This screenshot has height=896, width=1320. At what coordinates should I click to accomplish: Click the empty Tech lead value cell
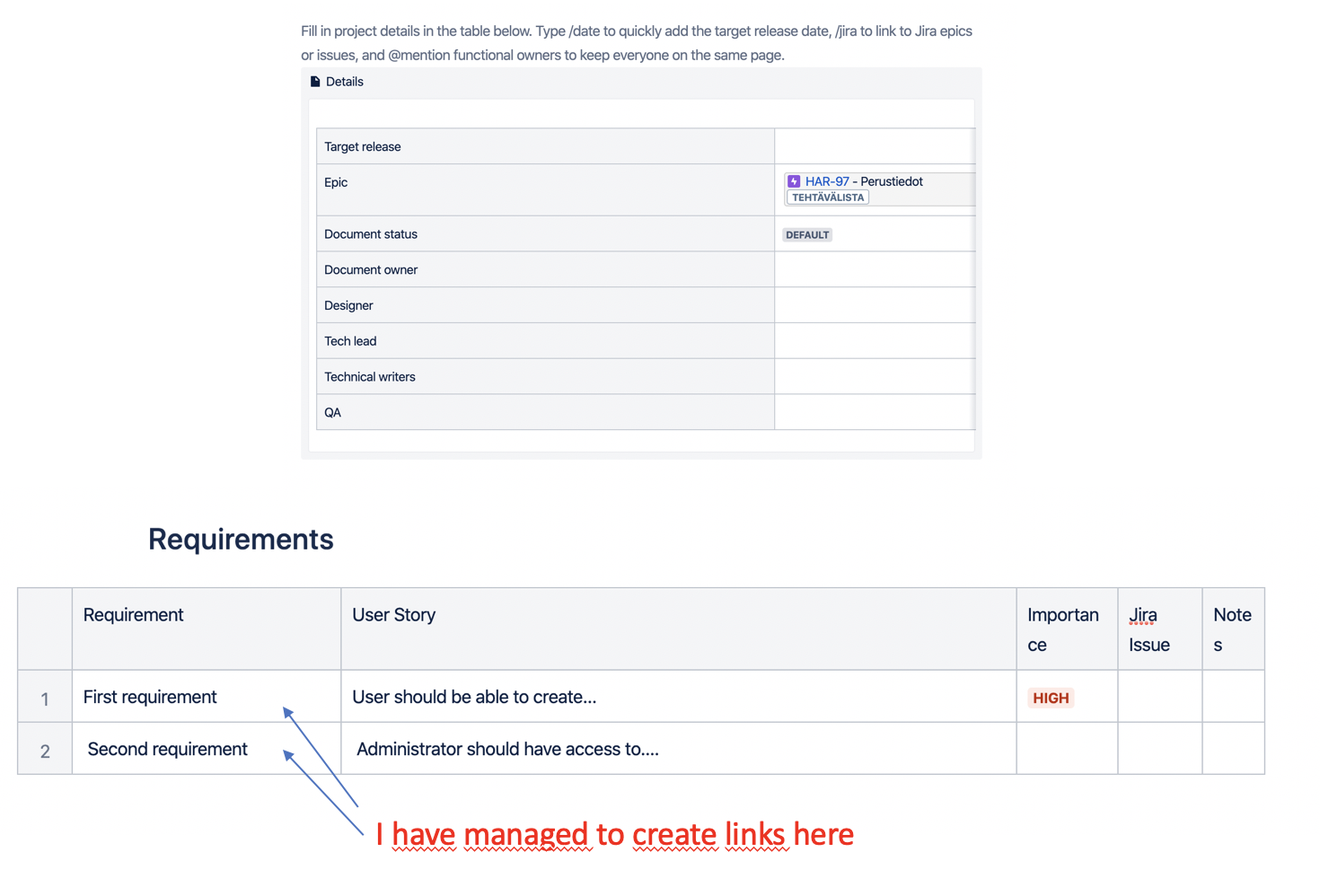(x=875, y=341)
